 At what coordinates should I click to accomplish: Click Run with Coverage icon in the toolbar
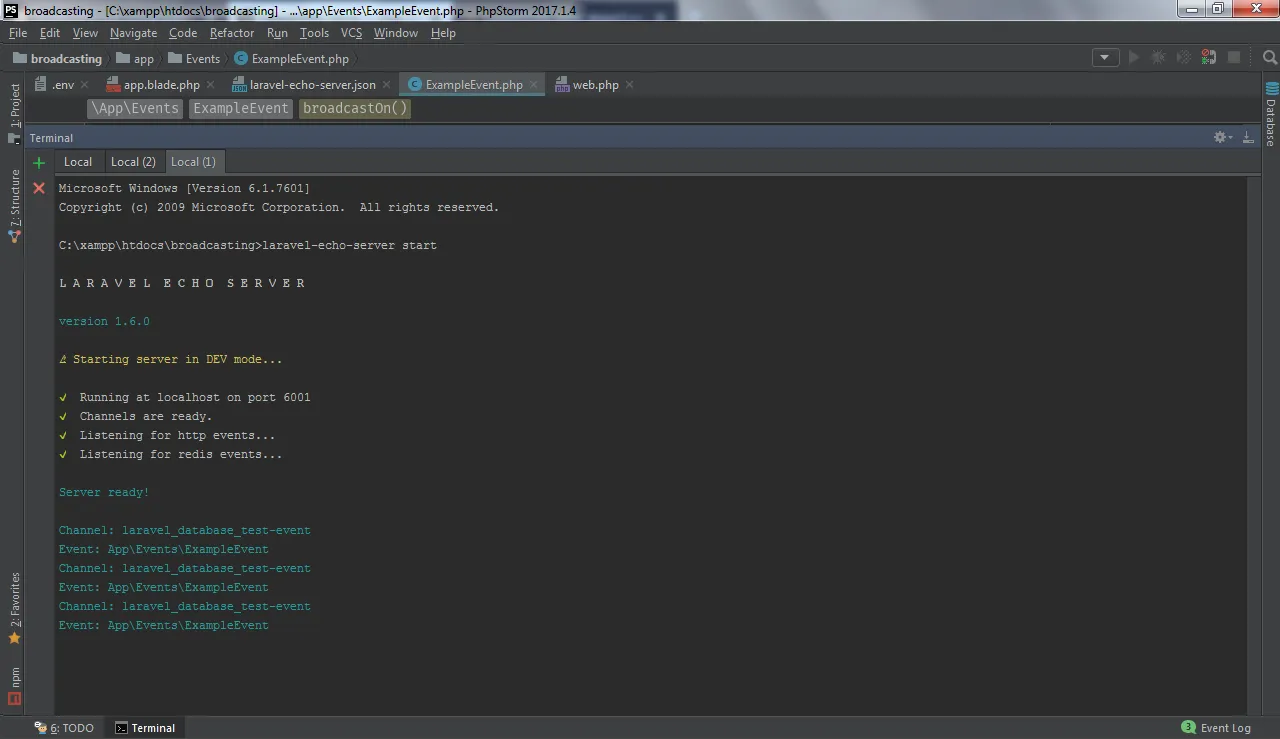tap(1184, 58)
